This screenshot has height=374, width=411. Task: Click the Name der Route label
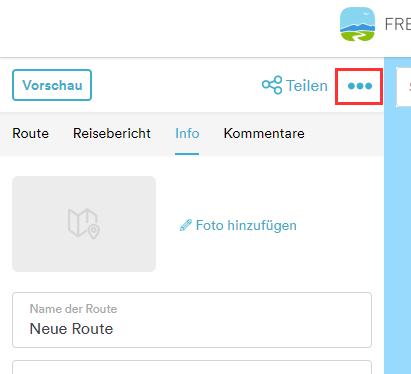73,309
